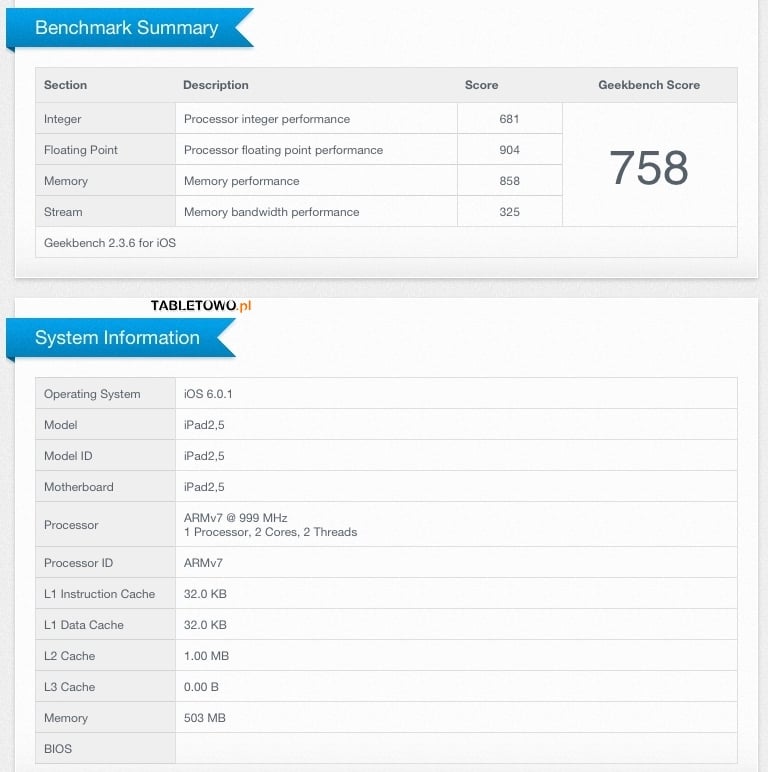Screen dimensions: 768x772
Task: Select the 'Geekbench Score' column header
Action: pyautogui.click(x=649, y=85)
